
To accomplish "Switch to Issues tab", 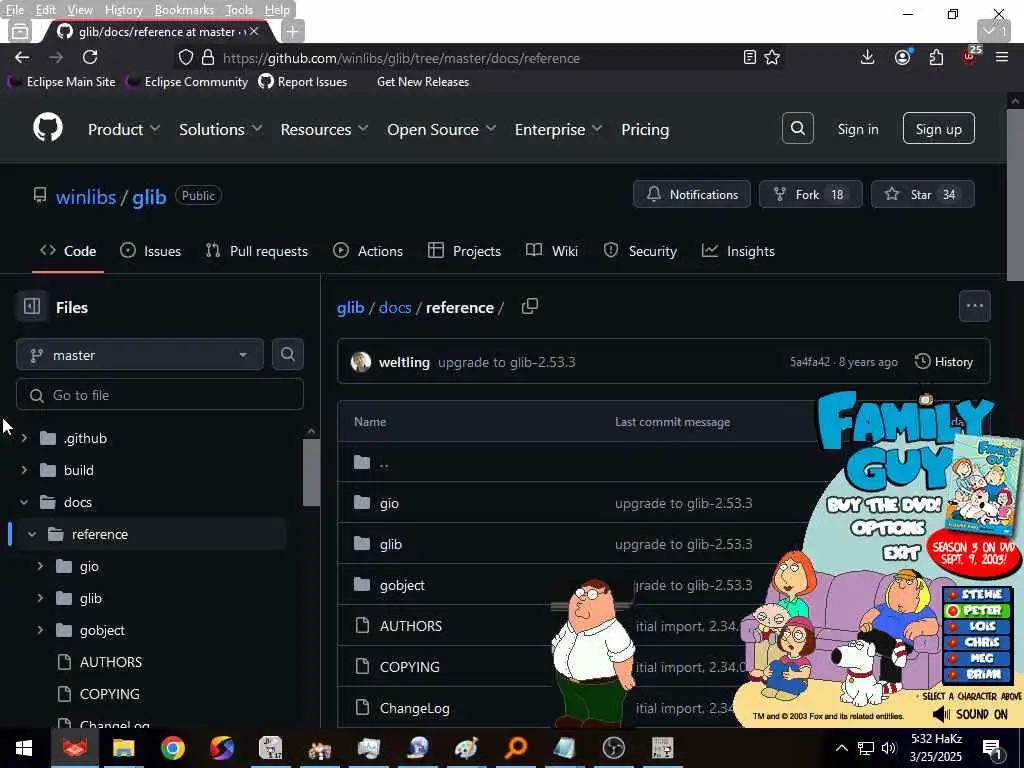I will tap(150, 251).
